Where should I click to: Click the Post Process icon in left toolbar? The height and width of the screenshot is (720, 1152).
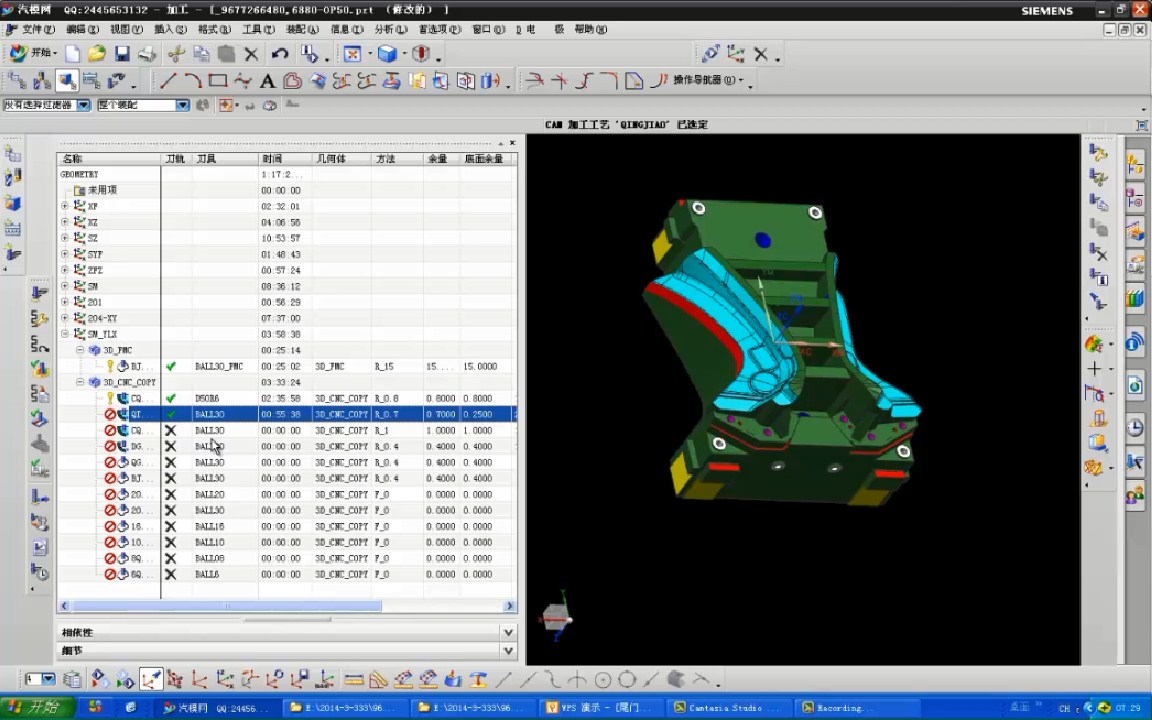point(40,522)
